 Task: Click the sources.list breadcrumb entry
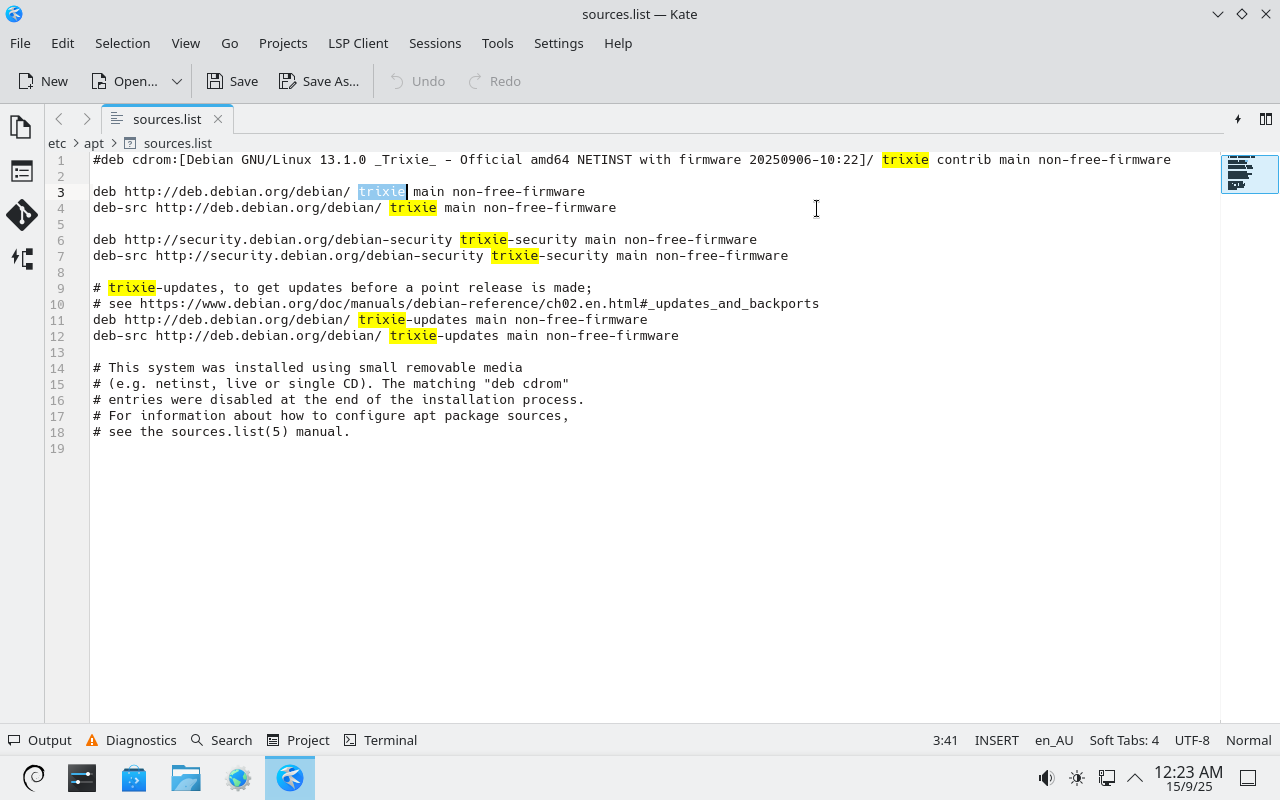point(168,143)
